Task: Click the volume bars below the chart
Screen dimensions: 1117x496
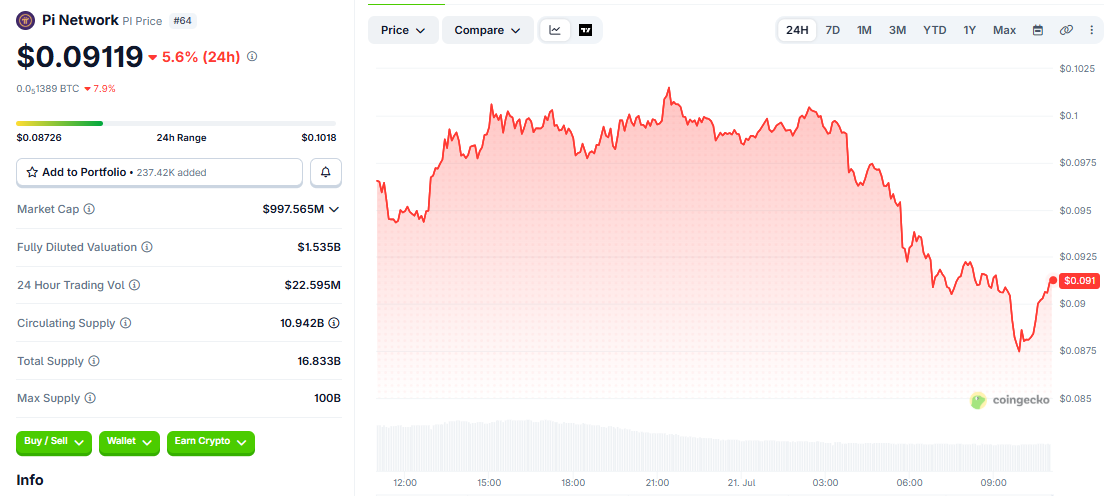Action: coord(713,445)
